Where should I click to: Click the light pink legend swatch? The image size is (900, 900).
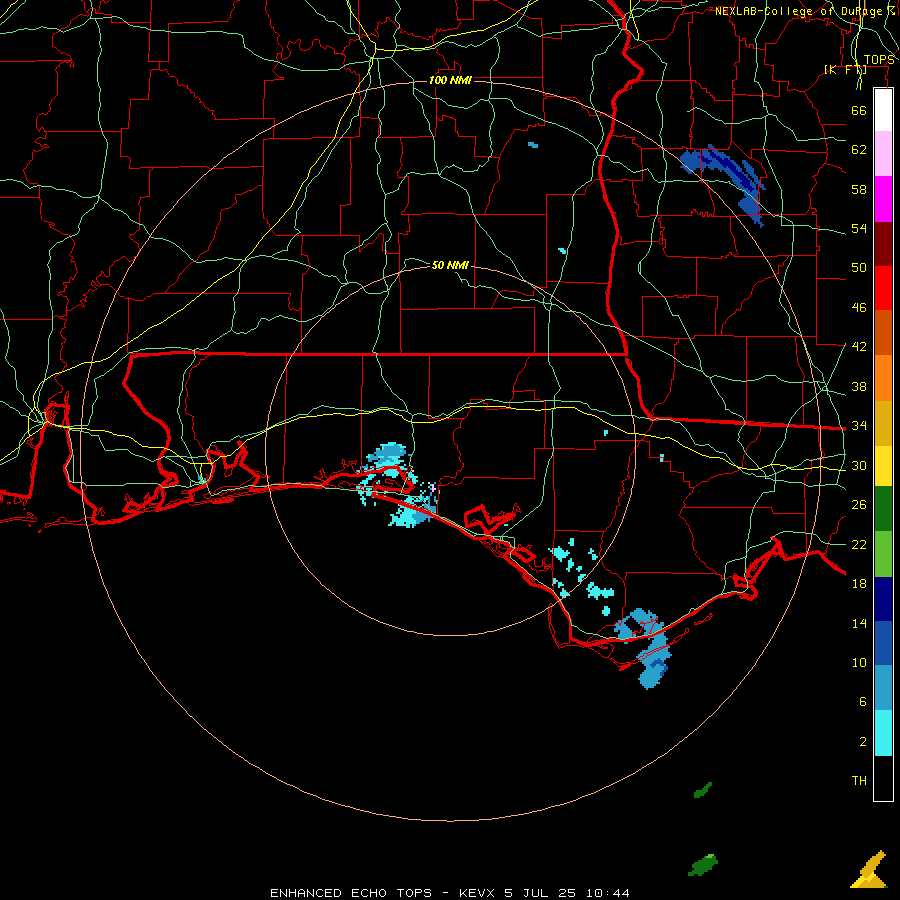(x=883, y=153)
